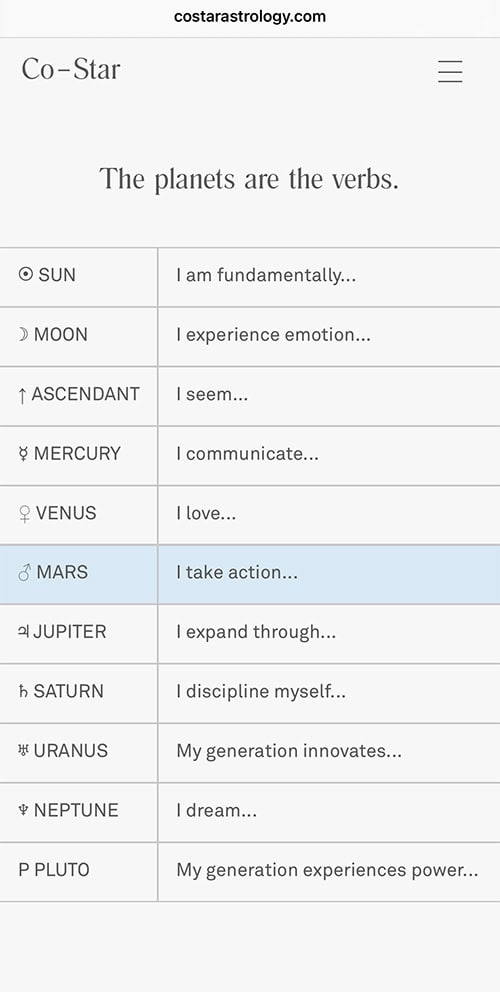Image resolution: width=500 pixels, height=992 pixels.
Task: Click the Saturn planet glyph
Action: (x=23, y=691)
